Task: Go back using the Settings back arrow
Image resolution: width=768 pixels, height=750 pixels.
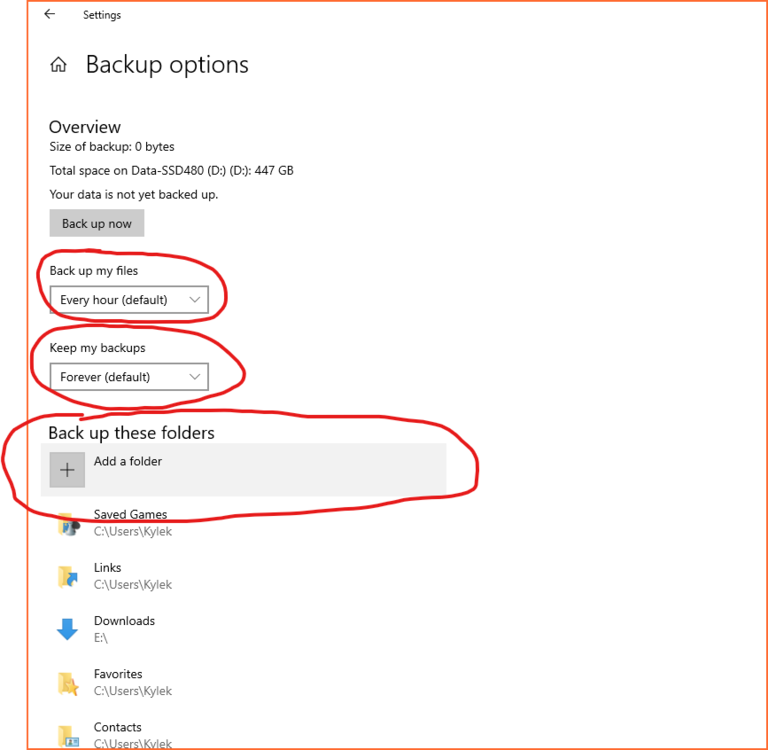Action: [49, 14]
